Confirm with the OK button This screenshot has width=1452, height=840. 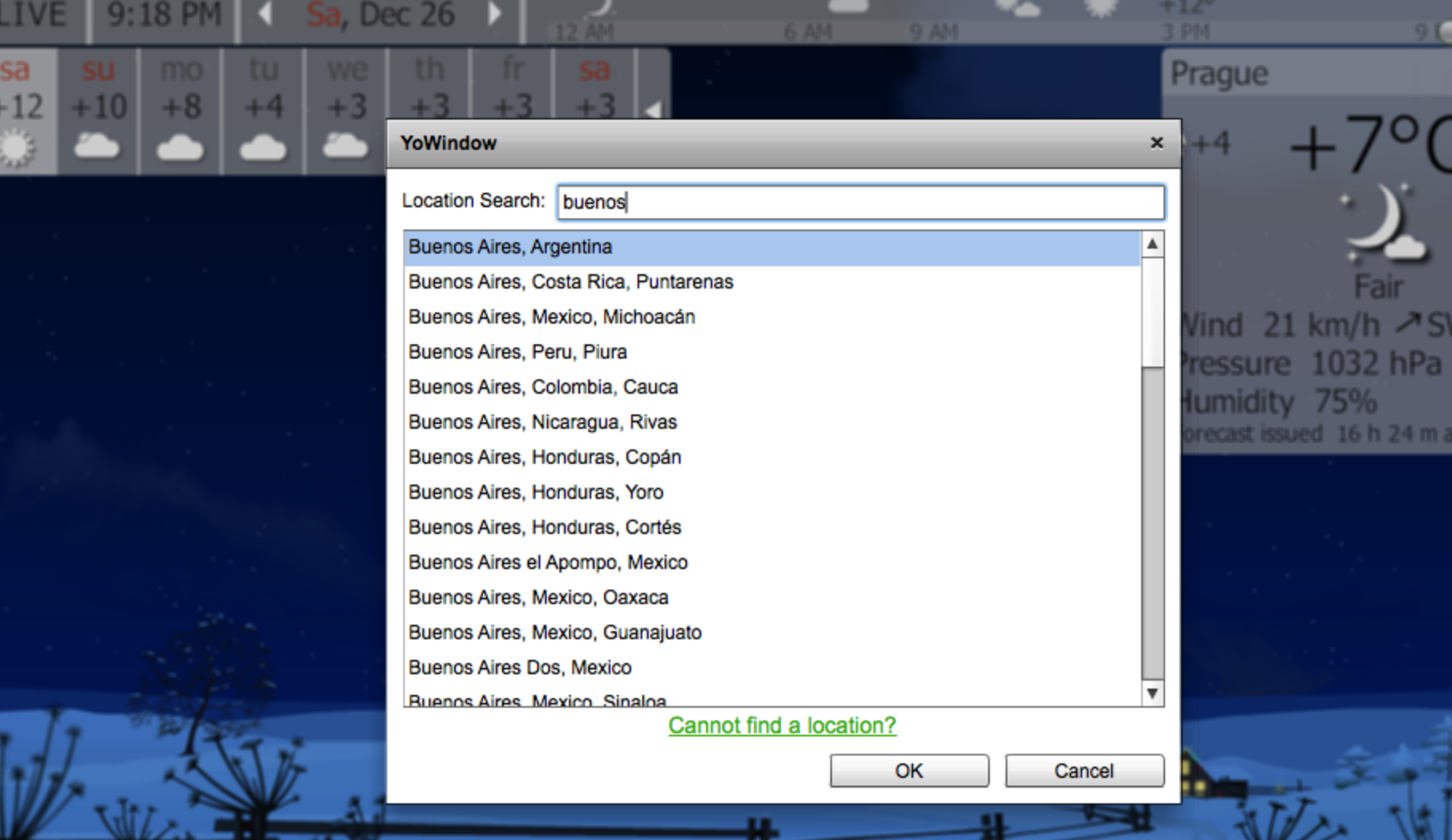point(909,771)
